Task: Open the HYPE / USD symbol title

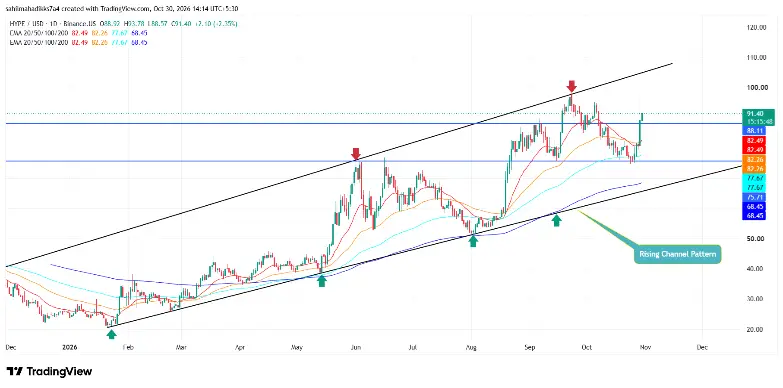Action: coord(26,24)
